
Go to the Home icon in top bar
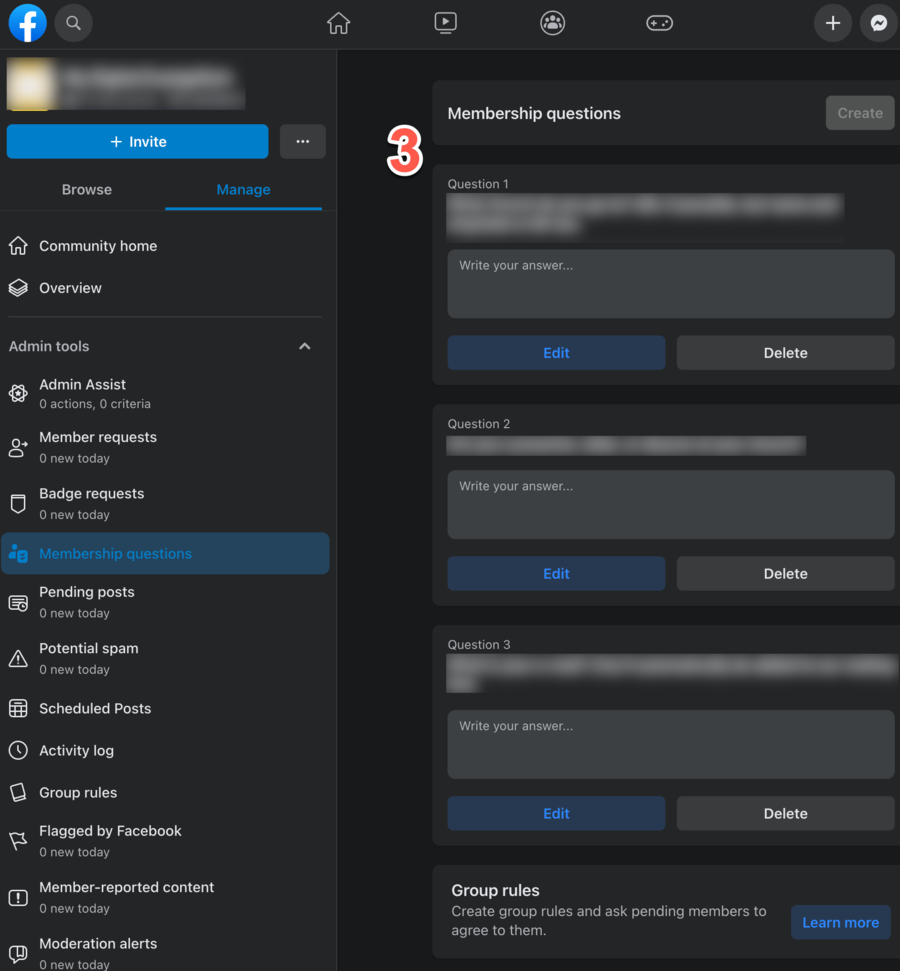(x=339, y=22)
